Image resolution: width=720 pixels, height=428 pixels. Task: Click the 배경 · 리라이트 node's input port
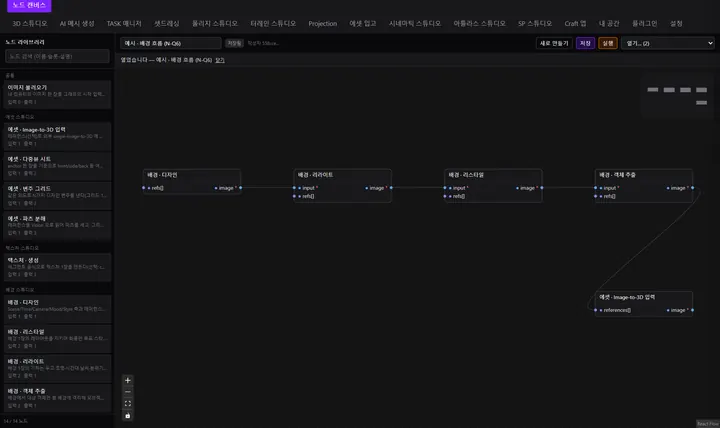pos(294,188)
